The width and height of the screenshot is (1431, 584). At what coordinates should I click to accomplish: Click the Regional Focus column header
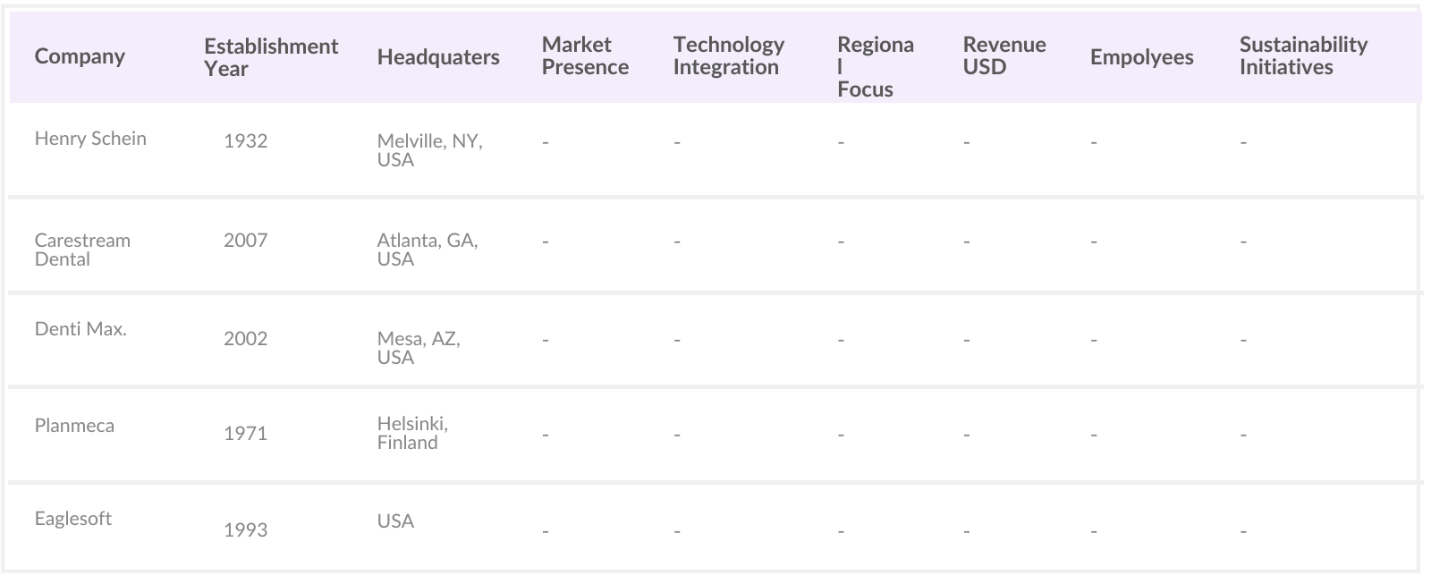[x=865, y=67]
